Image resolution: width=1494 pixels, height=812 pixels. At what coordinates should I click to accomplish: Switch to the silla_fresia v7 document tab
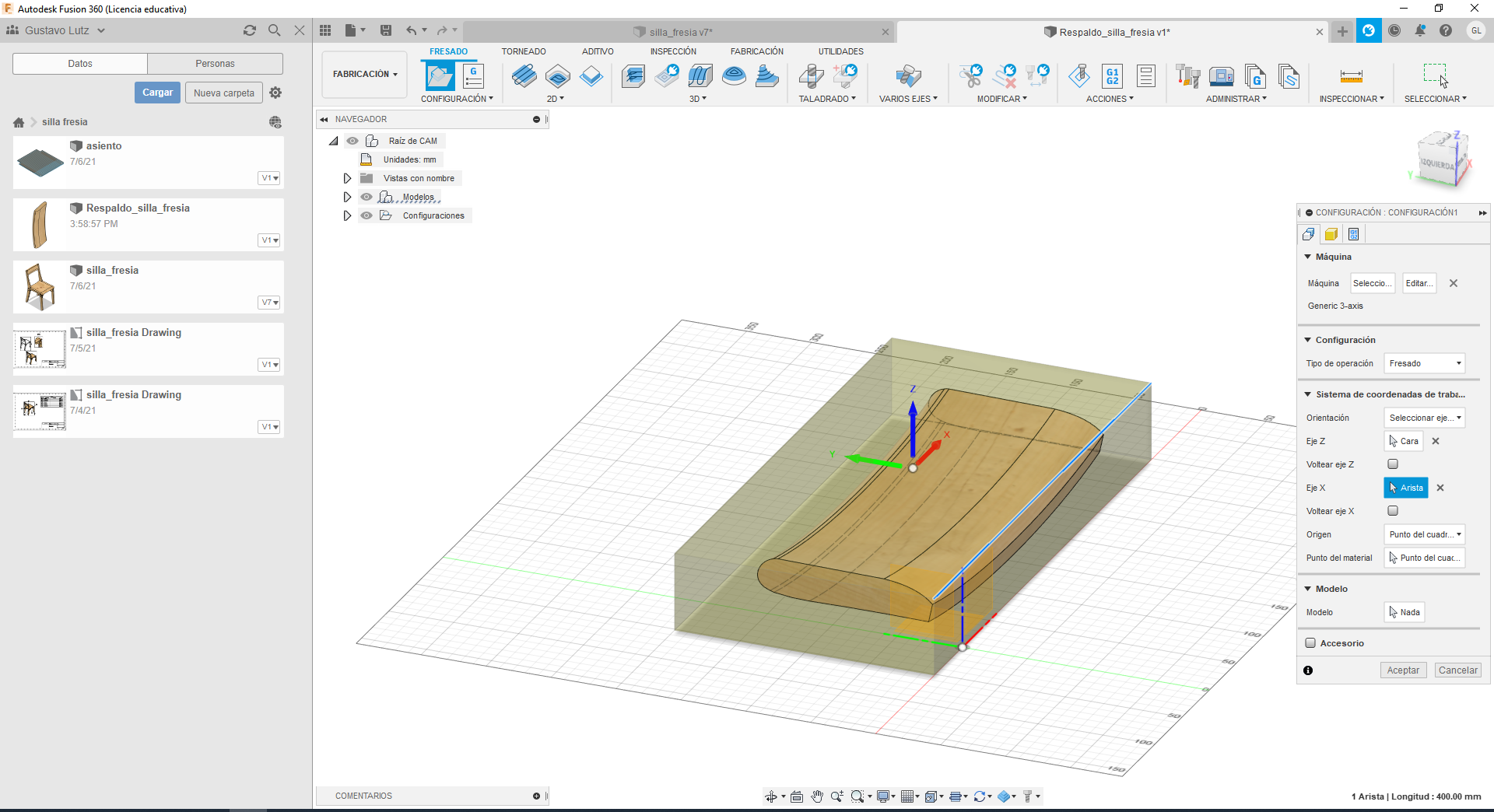coord(681,32)
